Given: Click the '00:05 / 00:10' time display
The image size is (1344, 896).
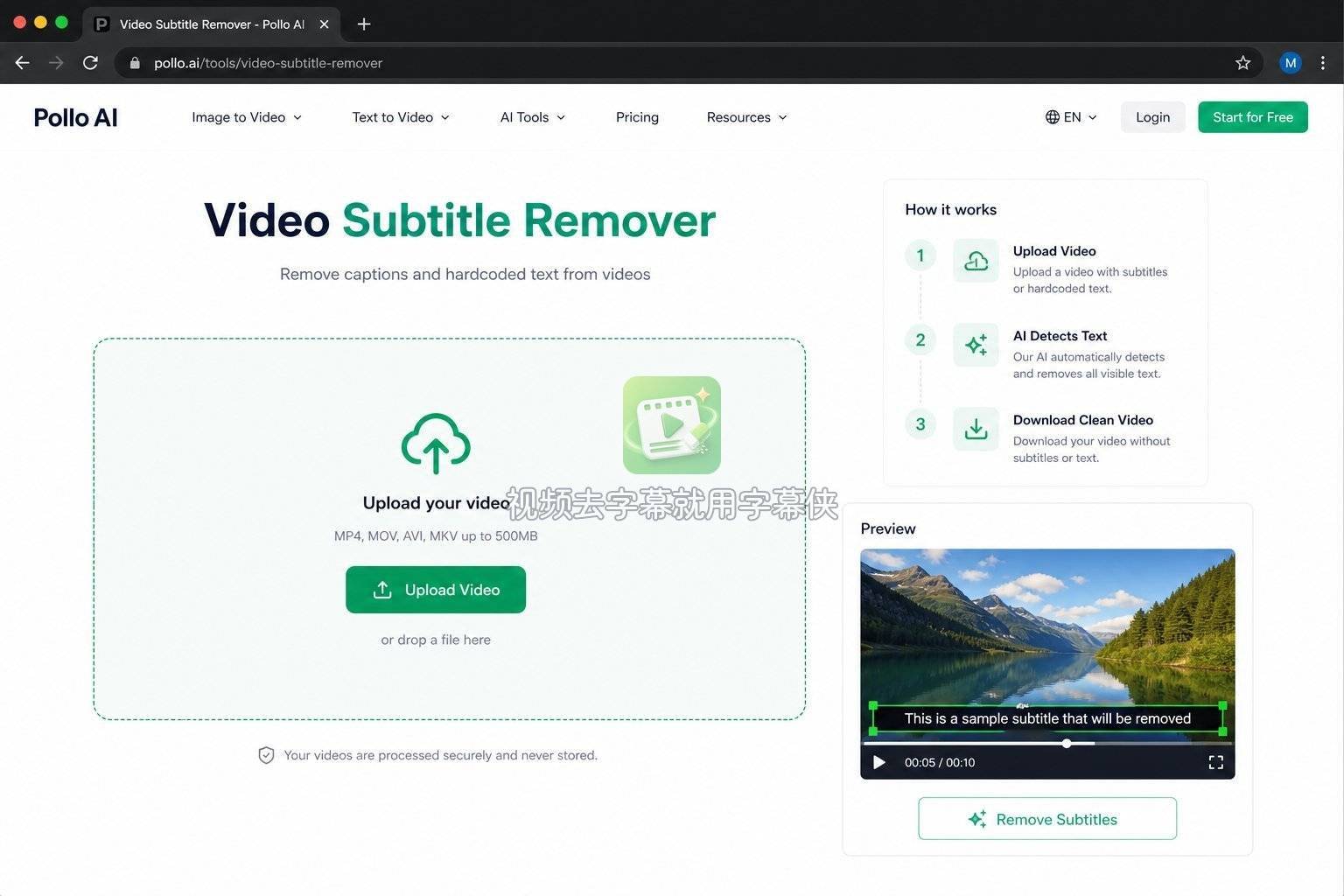Looking at the screenshot, I should point(940,763).
